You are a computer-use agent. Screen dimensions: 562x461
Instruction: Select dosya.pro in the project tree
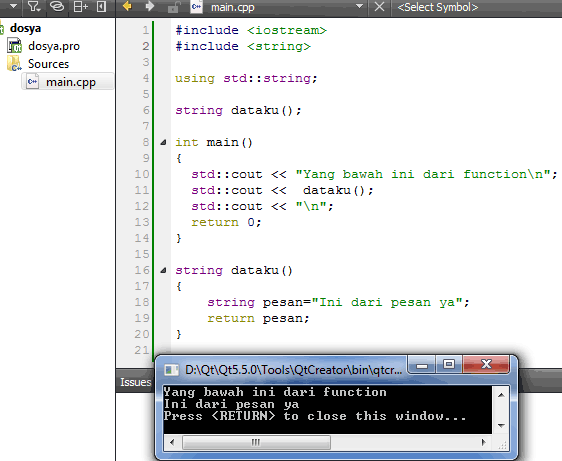(54, 46)
